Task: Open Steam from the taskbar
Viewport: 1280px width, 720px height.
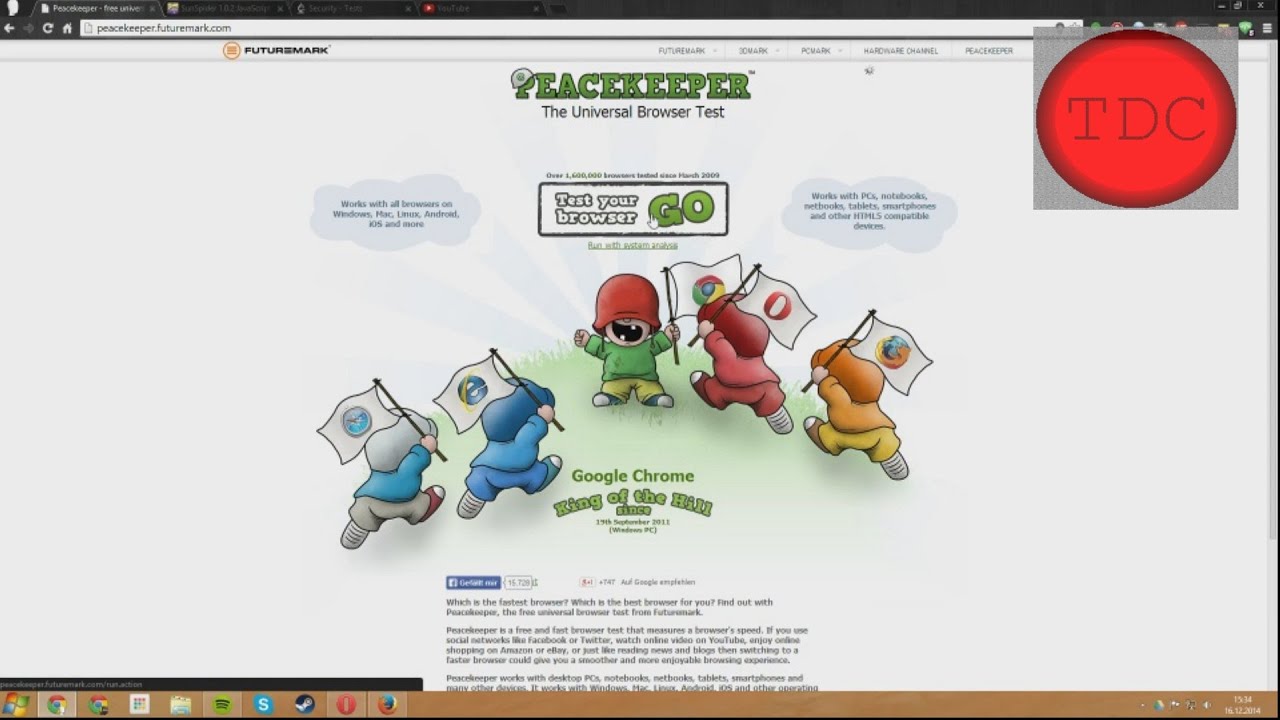Action: 304,705
